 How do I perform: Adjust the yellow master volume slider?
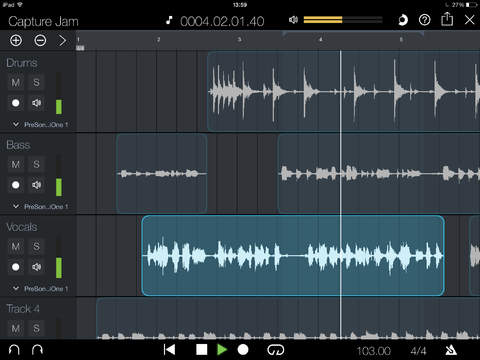point(343,20)
